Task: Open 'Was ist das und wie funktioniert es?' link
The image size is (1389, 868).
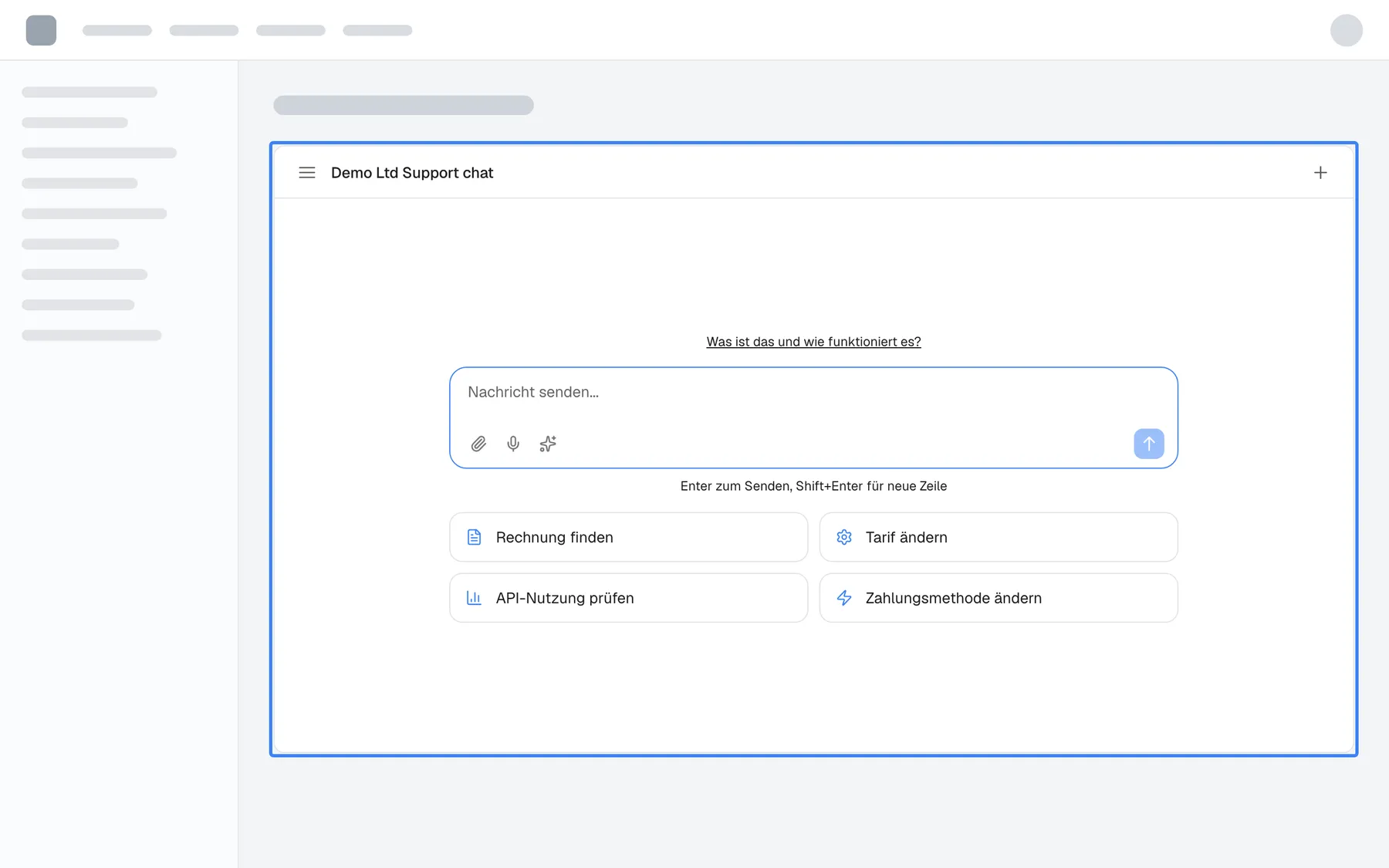Action: 813,342
